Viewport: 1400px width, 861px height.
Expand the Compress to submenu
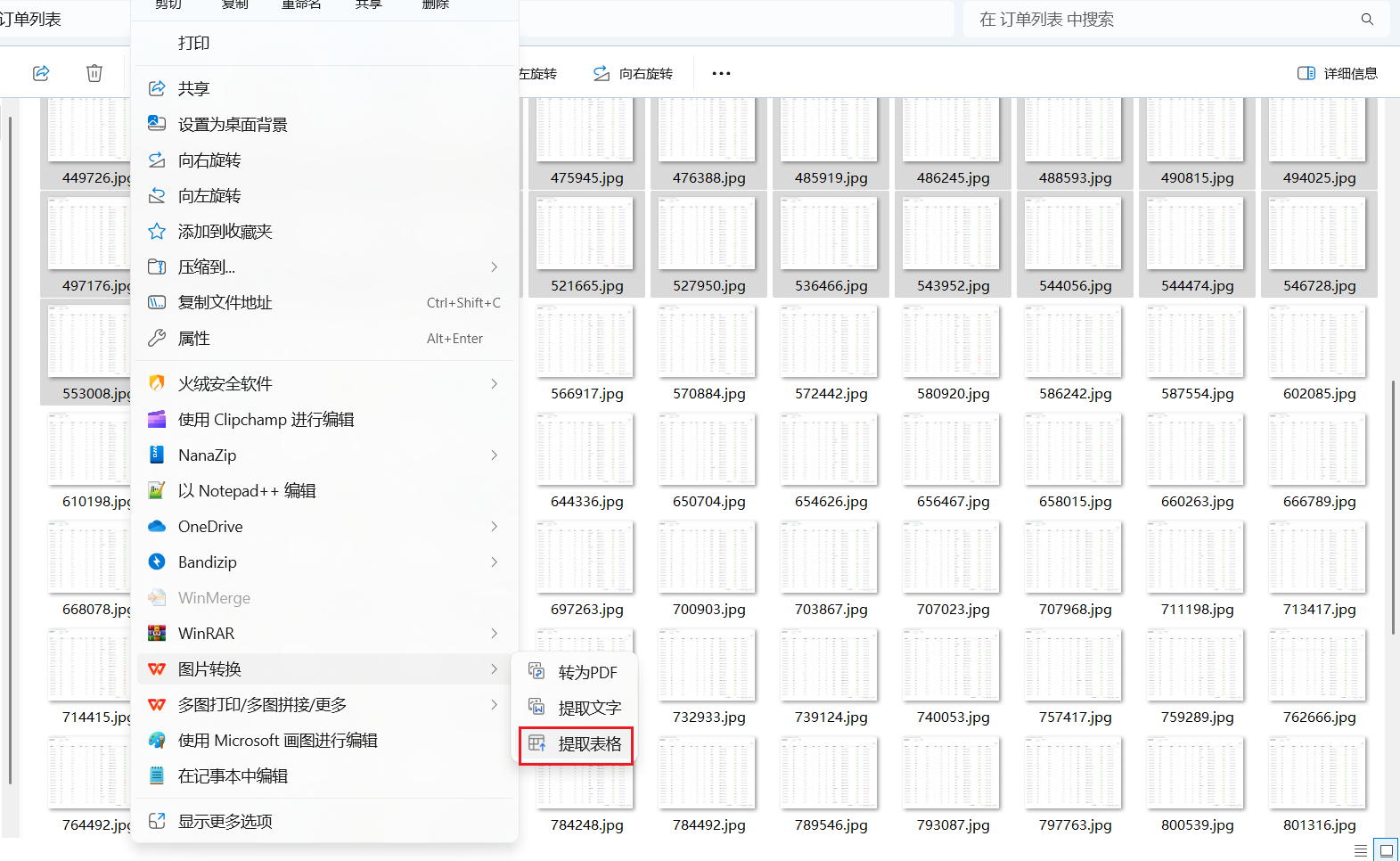pyautogui.click(x=494, y=267)
